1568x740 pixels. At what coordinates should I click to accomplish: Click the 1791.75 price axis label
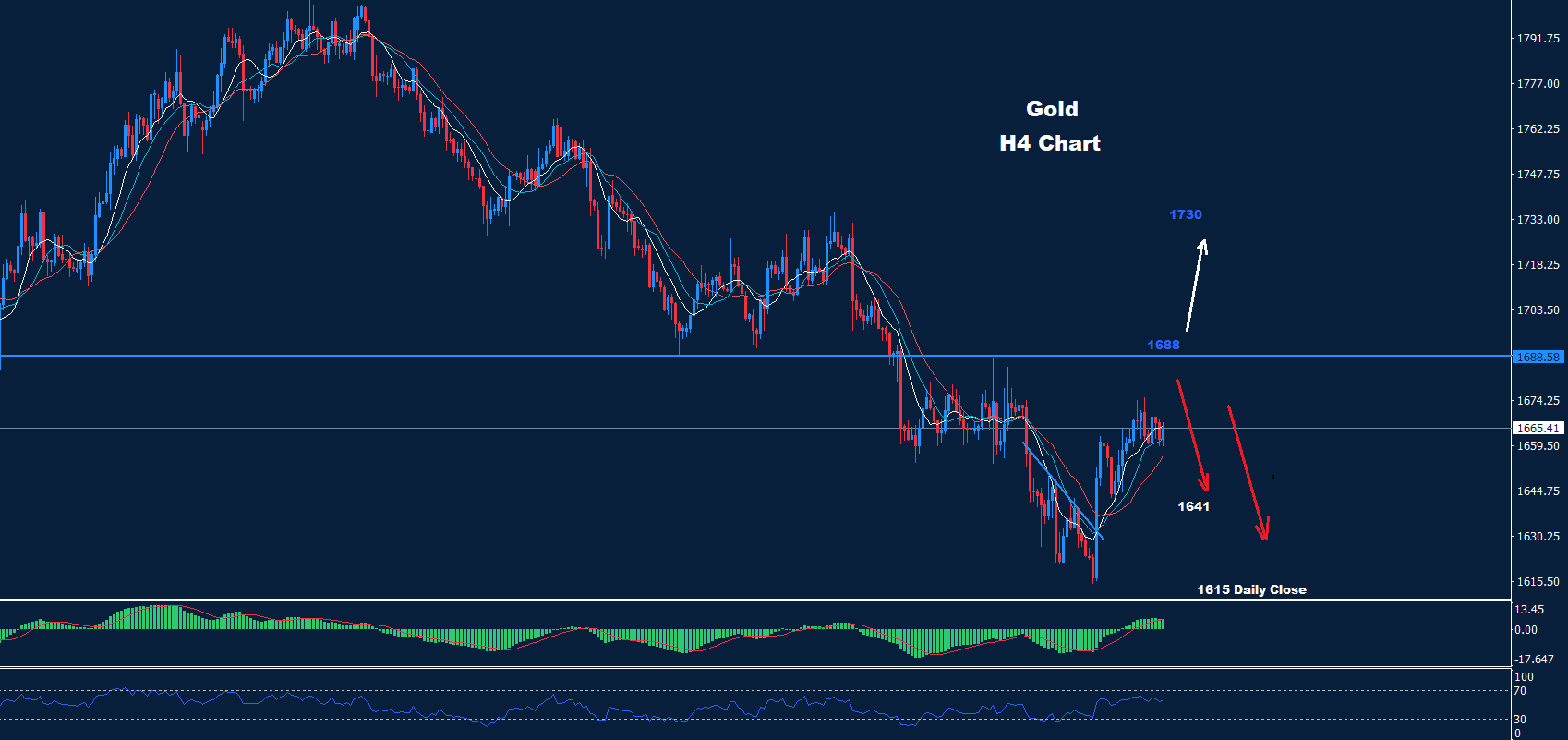[1538, 39]
